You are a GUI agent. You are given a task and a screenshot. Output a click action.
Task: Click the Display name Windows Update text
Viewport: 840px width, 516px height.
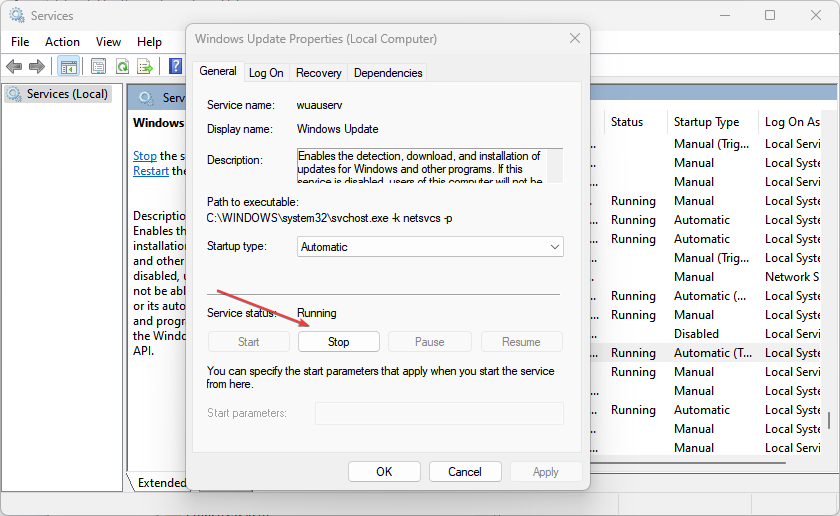point(338,129)
